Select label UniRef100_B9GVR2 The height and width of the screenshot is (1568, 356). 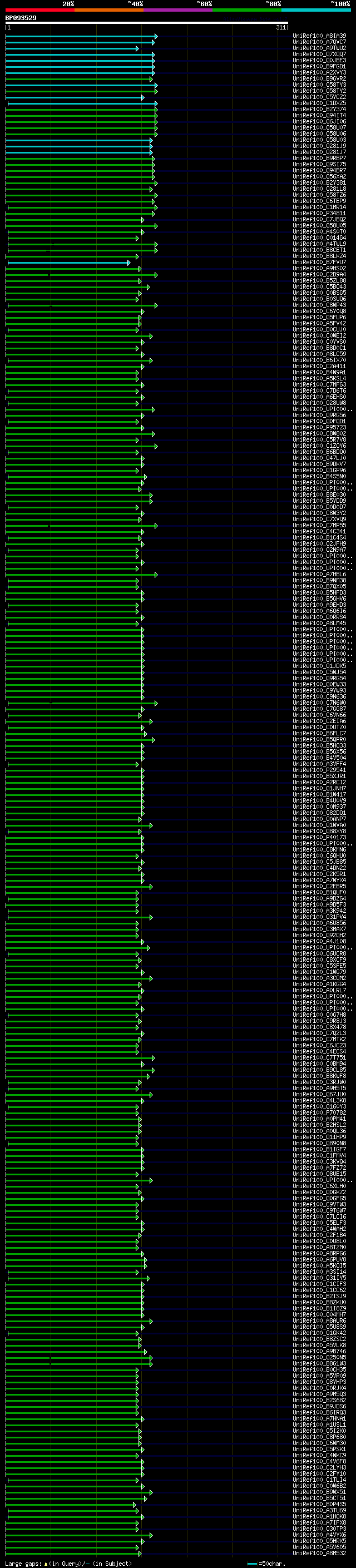point(319,78)
